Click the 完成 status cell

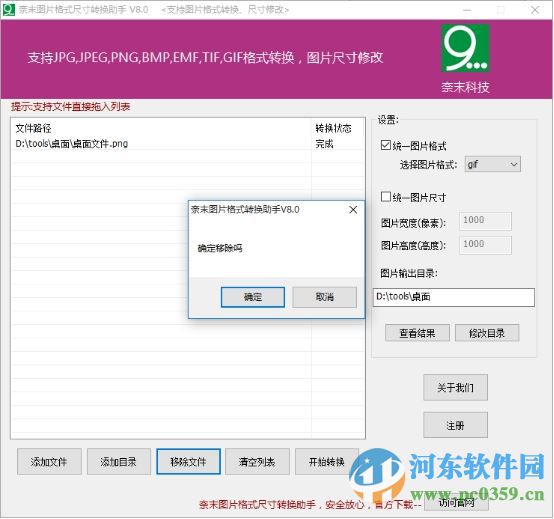[x=324, y=144]
